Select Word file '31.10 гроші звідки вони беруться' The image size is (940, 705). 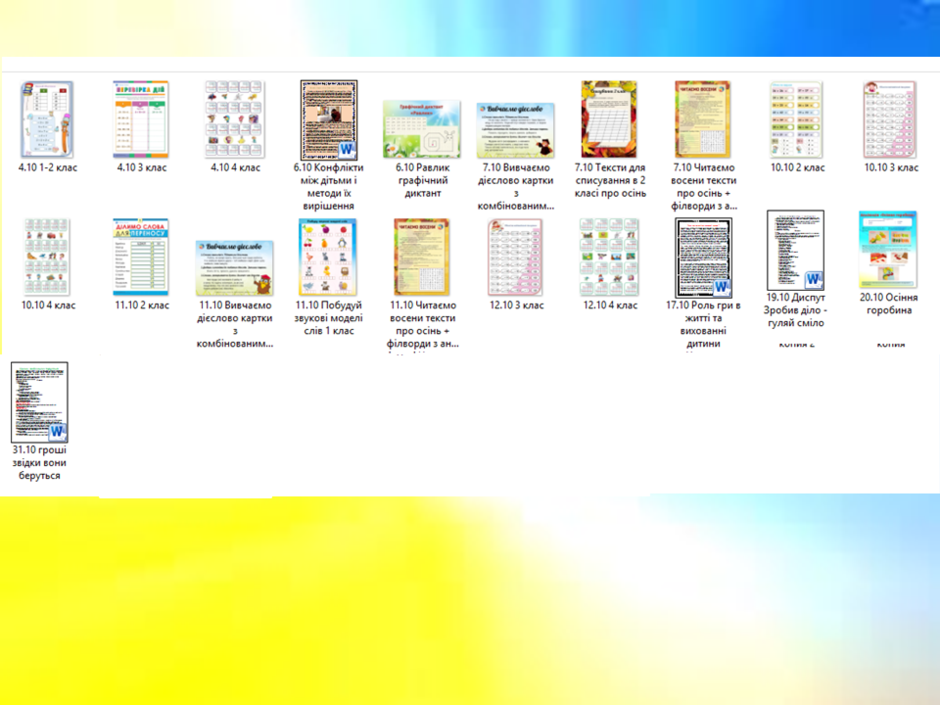pos(40,402)
